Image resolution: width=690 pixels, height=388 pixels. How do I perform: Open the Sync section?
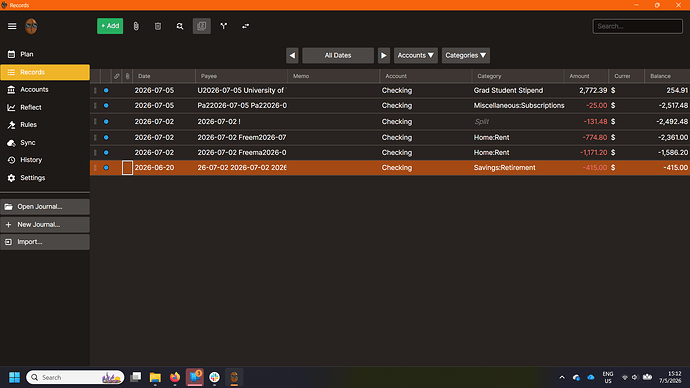click(45, 143)
